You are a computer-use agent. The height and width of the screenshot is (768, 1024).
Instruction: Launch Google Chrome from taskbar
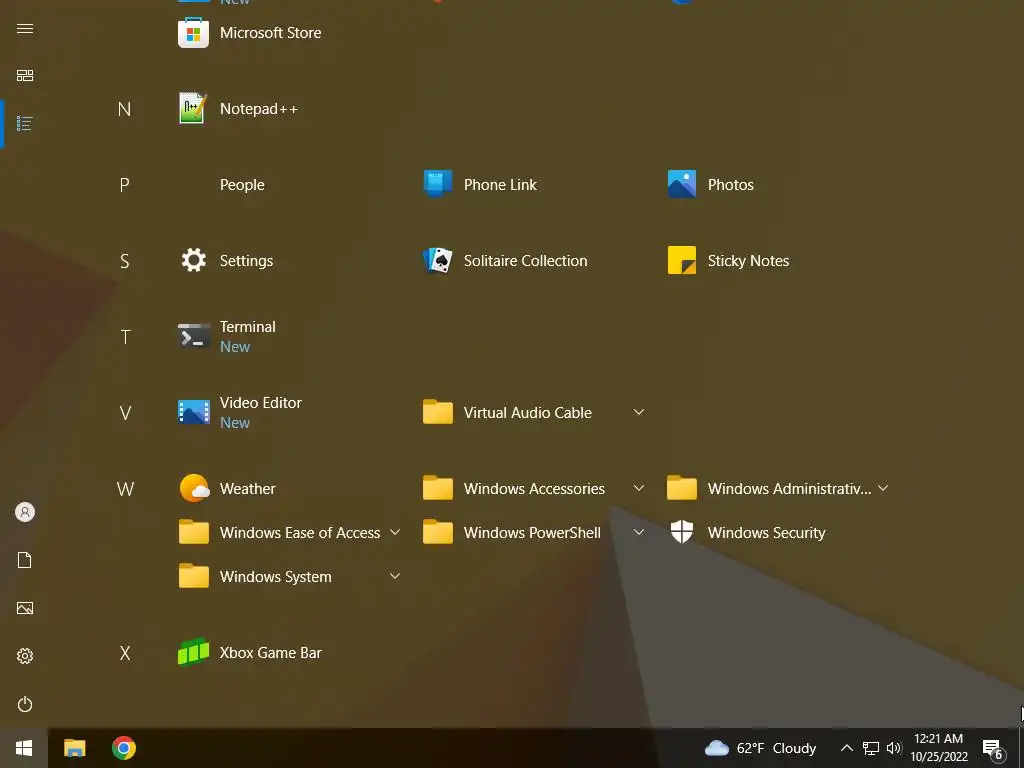tap(123, 748)
